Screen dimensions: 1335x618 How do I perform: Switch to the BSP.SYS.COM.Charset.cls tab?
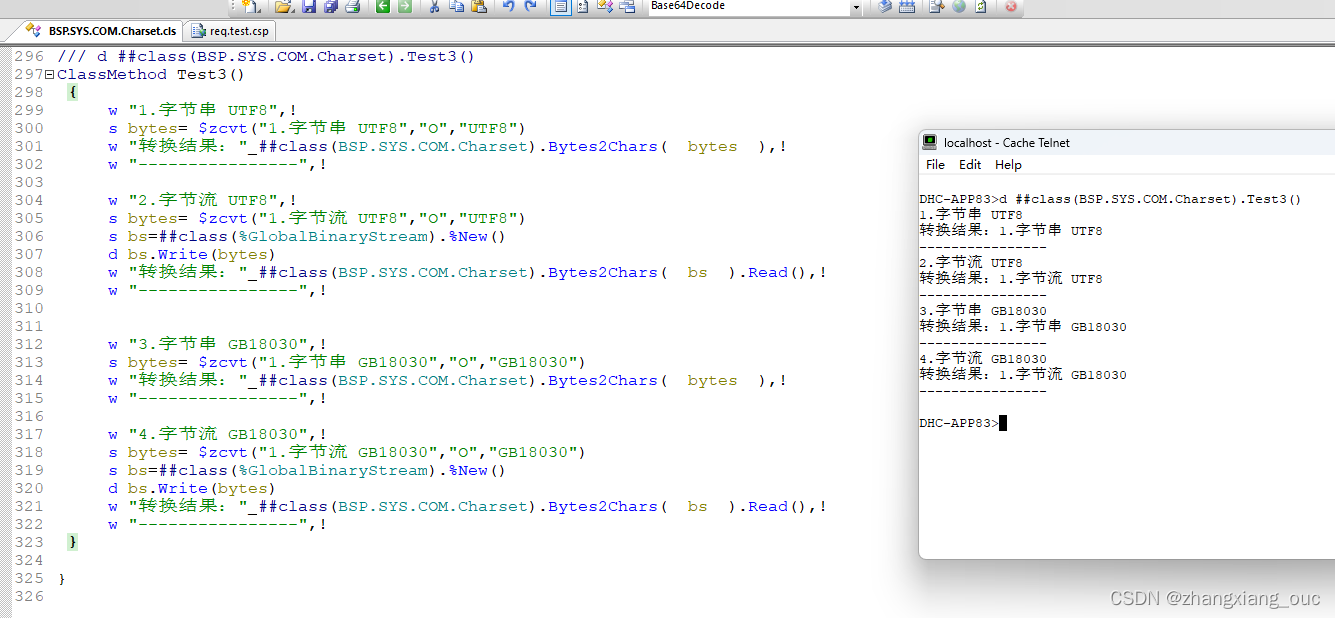[x=105, y=31]
